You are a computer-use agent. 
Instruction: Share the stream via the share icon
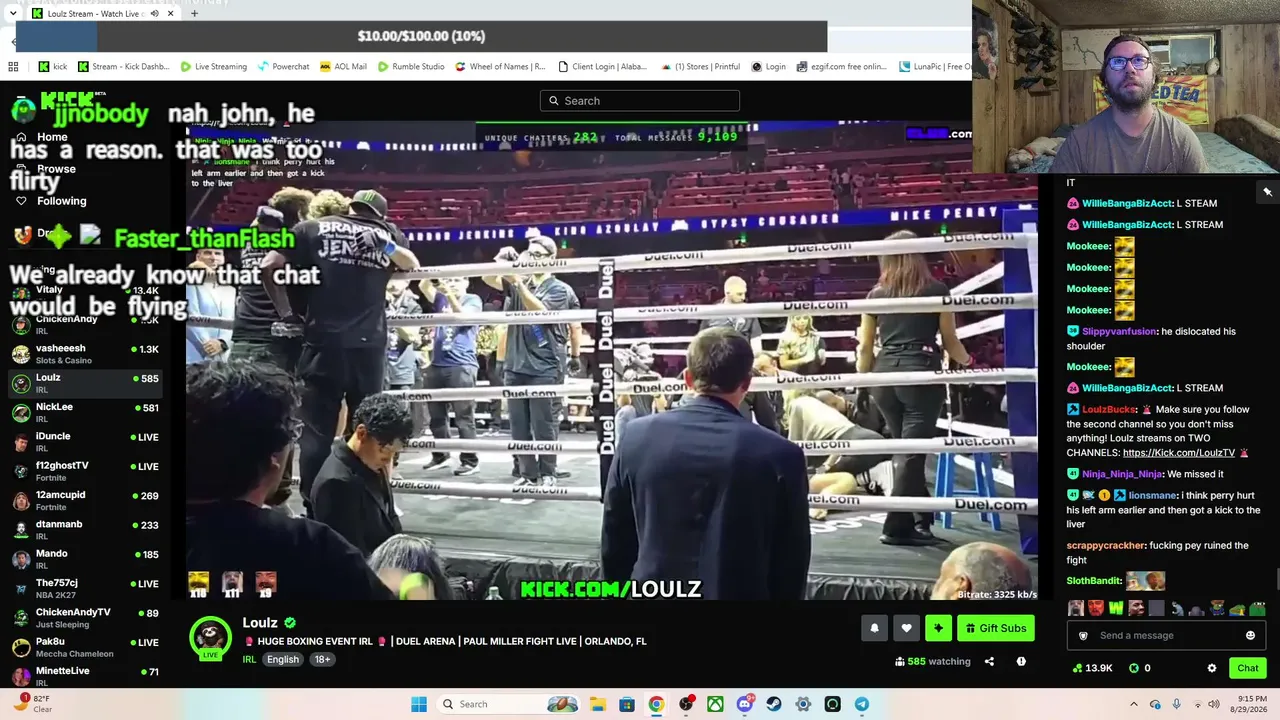tap(989, 661)
